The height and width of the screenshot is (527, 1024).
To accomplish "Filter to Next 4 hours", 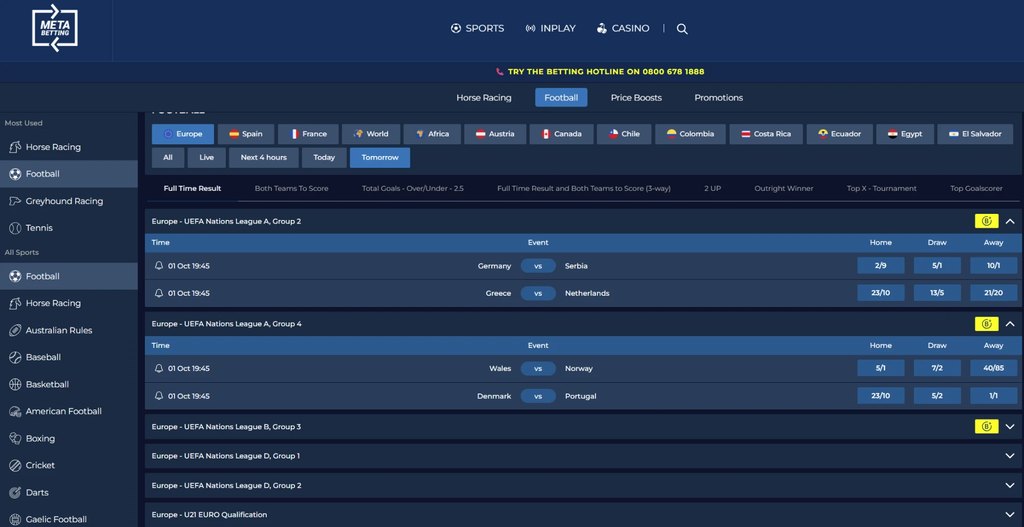I will 264,157.
